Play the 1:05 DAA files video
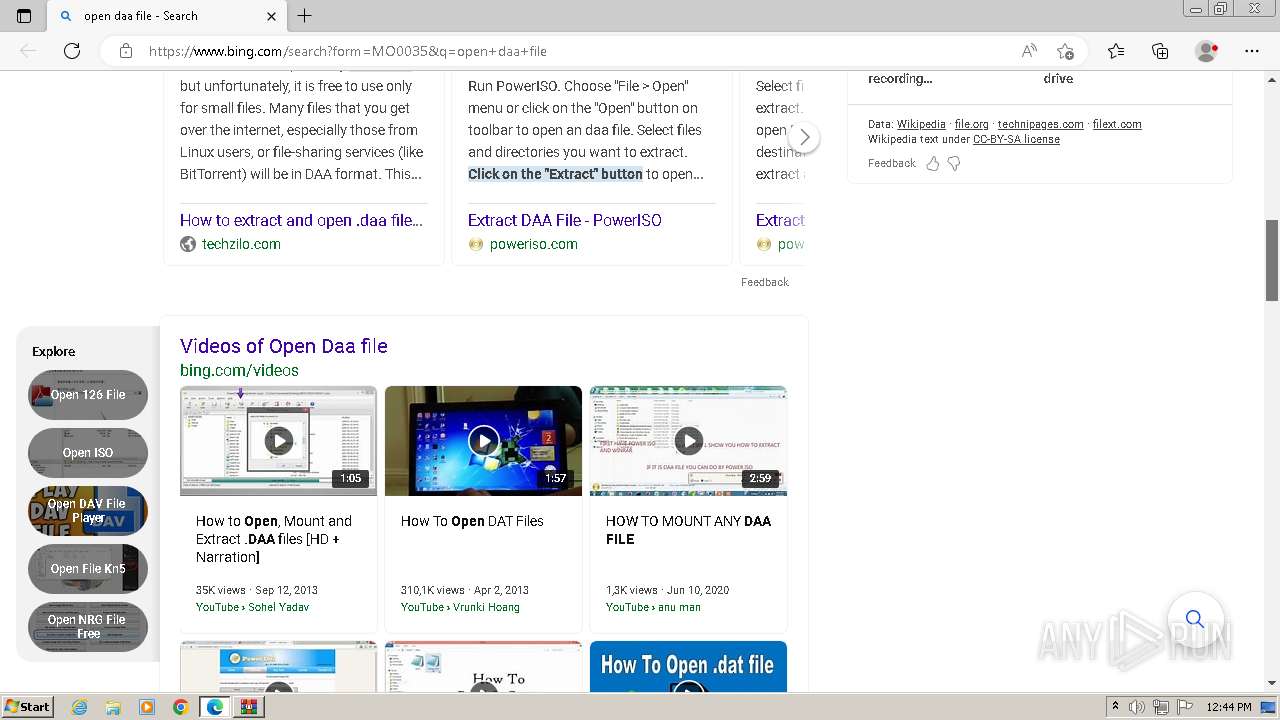The width and height of the screenshot is (1280, 720). pyautogui.click(x=278, y=440)
